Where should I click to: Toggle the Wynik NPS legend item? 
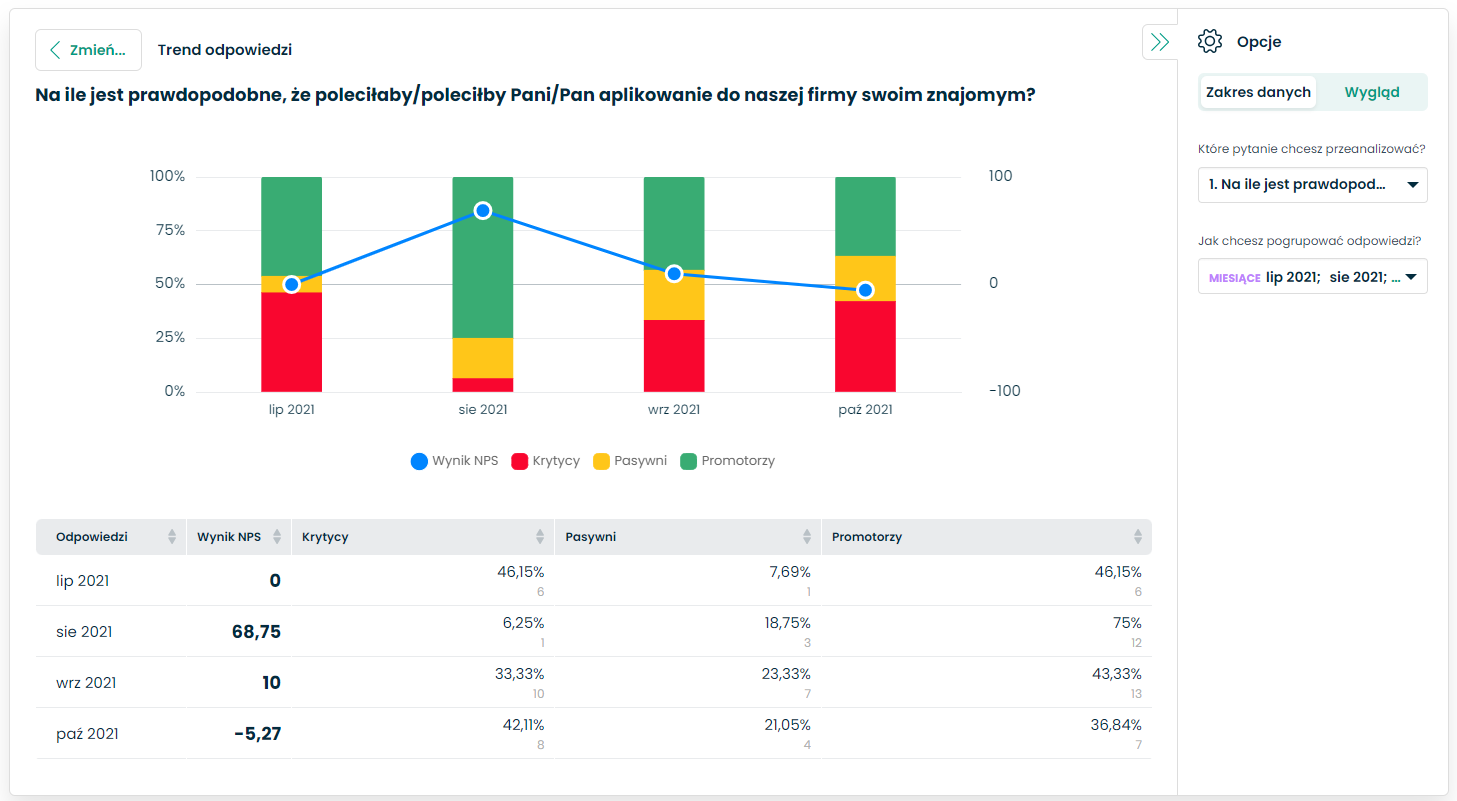click(x=455, y=461)
